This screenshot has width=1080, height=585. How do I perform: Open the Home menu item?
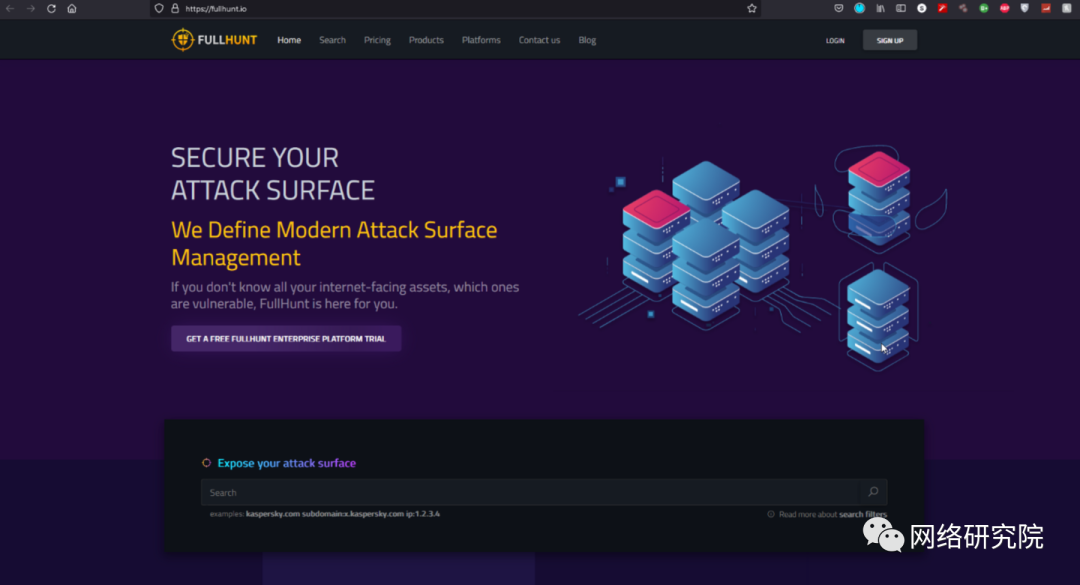pyautogui.click(x=289, y=40)
